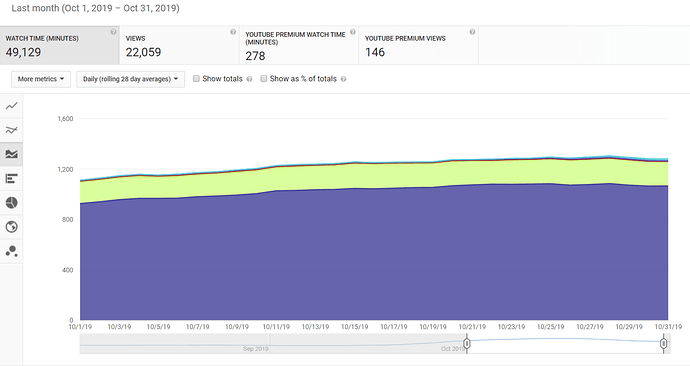Select the bubble chart icon
The height and width of the screenshot is (366, 690).
tap(11, 251)
